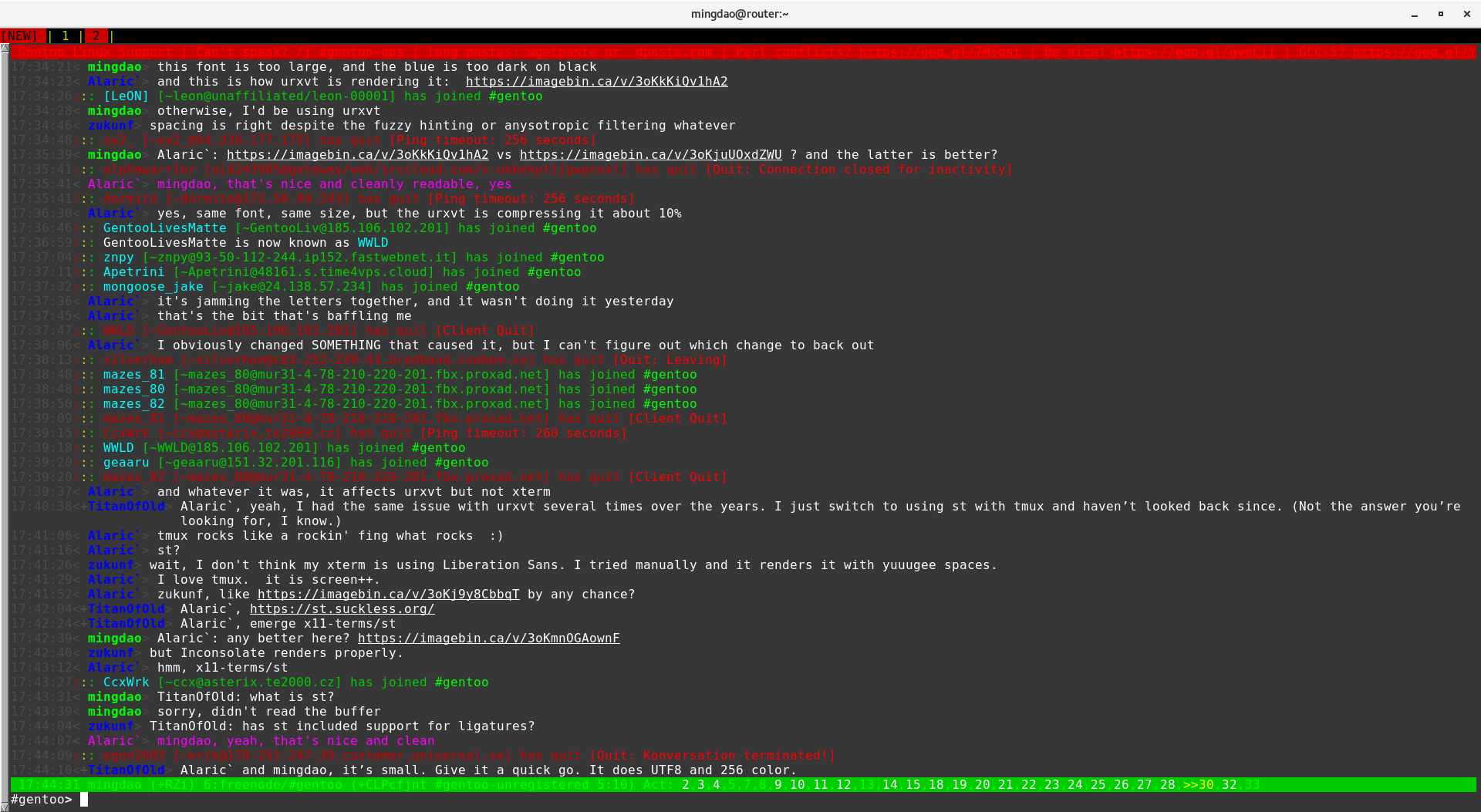Click activity window 28 in status bar
The image size is (1481, 812).
tap(1168, 785)
